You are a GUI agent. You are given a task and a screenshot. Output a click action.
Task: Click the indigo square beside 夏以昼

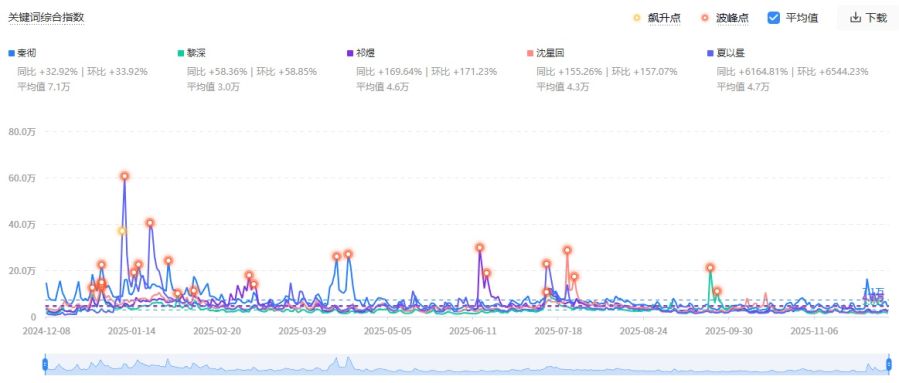(x=710, y=53)
